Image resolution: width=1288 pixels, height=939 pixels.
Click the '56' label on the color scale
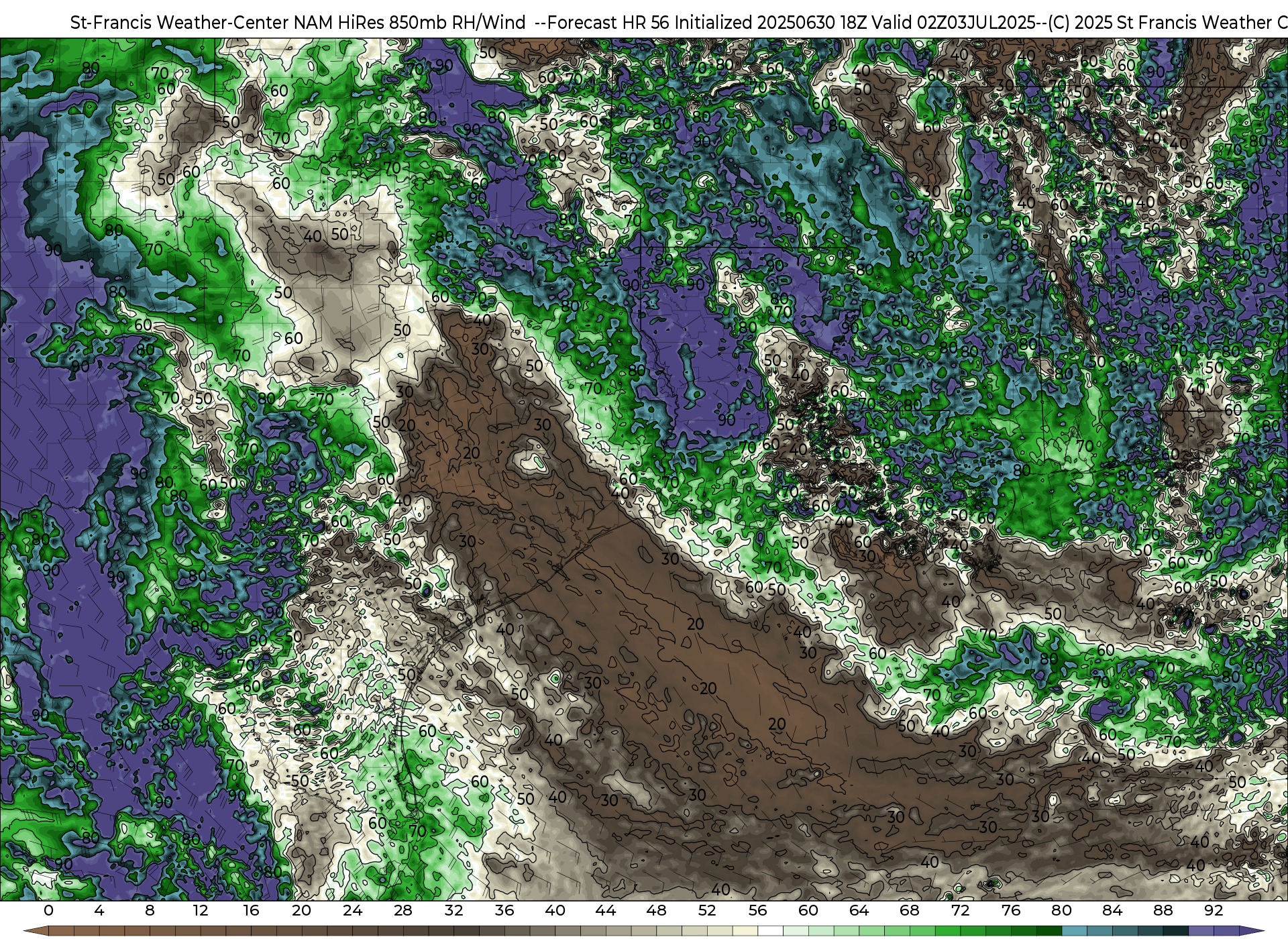click(x=757, y=911)
